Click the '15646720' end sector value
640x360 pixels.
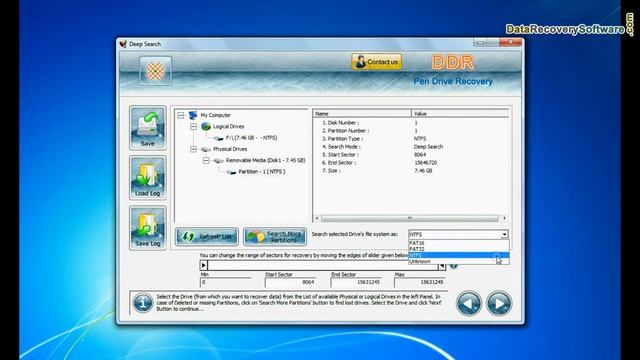[x=425, y=162]
